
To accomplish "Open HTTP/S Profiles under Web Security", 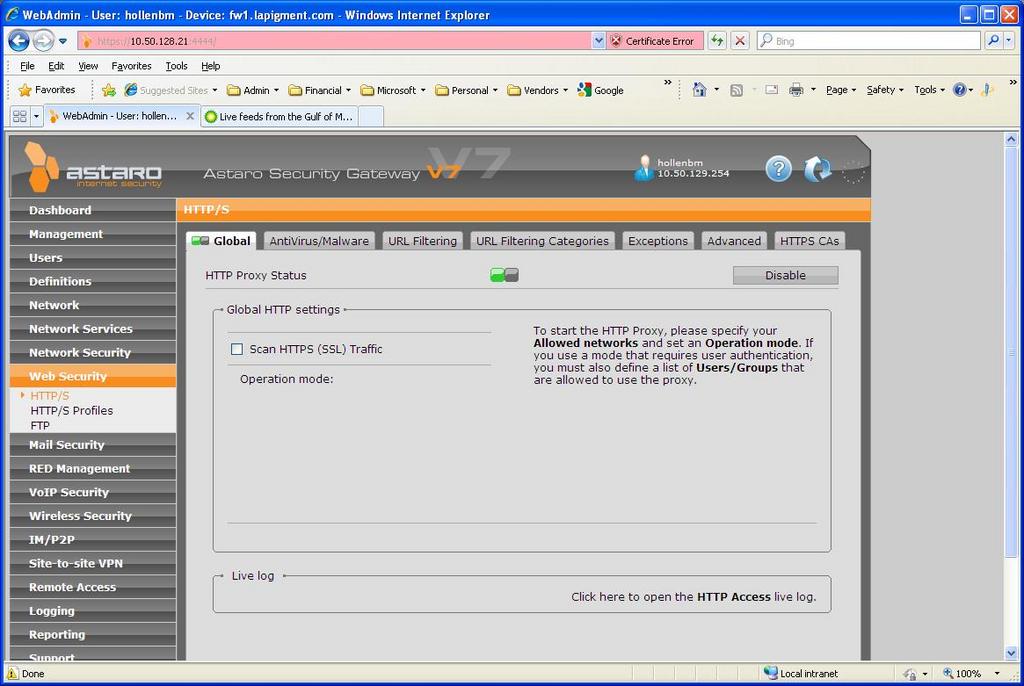I will click(x=72, y=411).
